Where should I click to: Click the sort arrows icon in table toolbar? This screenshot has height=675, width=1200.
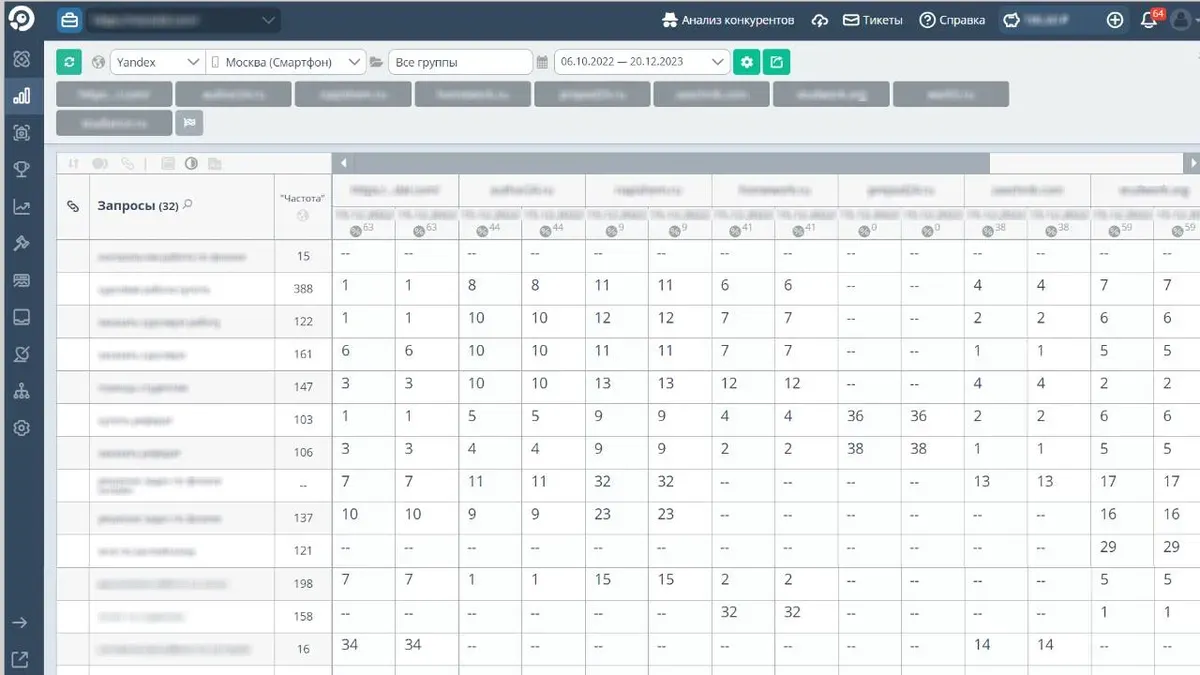click(73, 163)
